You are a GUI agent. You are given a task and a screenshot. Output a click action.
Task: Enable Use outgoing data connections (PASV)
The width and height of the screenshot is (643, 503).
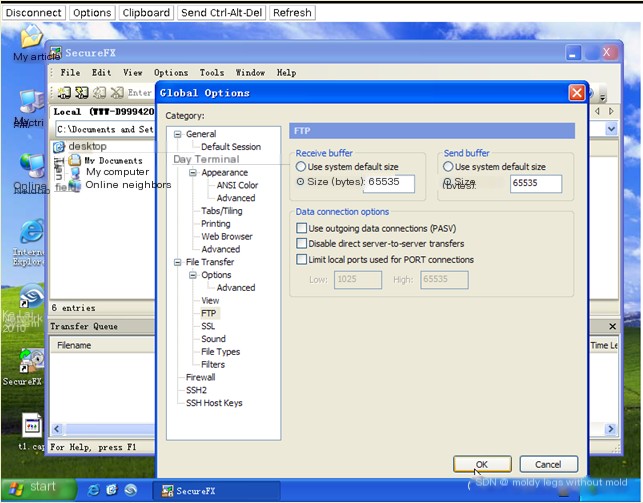(302, 228)
